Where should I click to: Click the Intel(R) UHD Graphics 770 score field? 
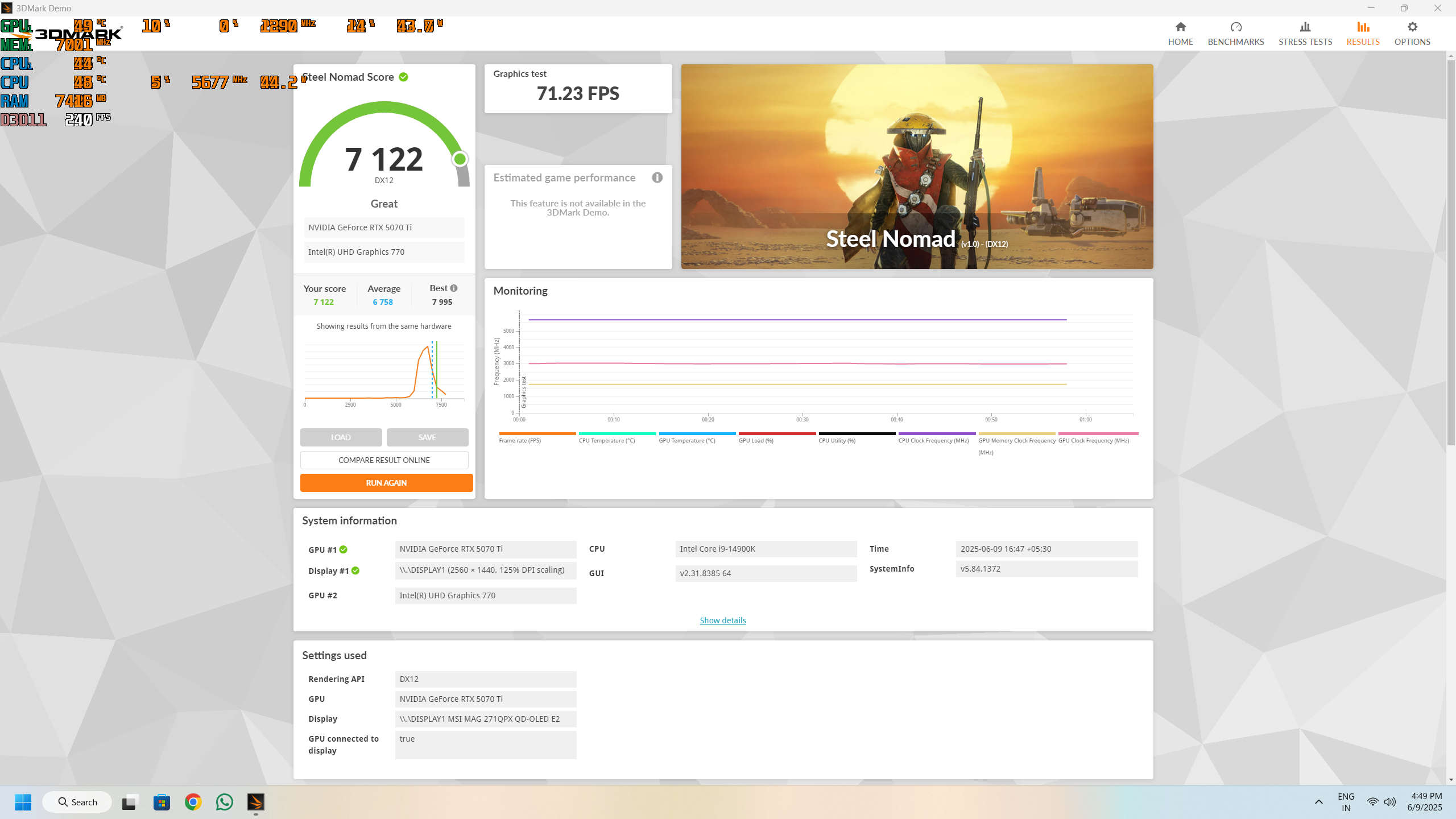click(384, 252)
